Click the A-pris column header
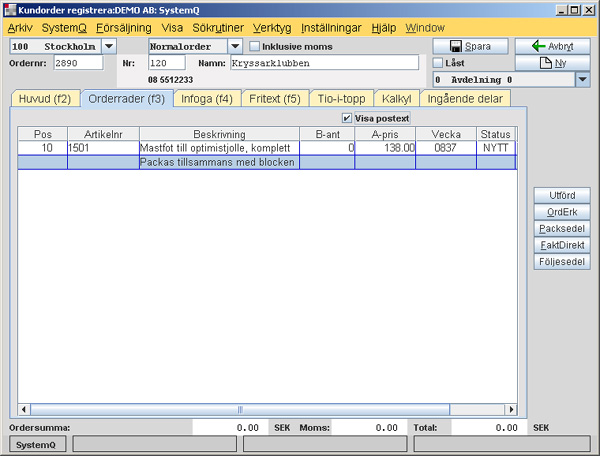The image size is (600, 456). 385,134
